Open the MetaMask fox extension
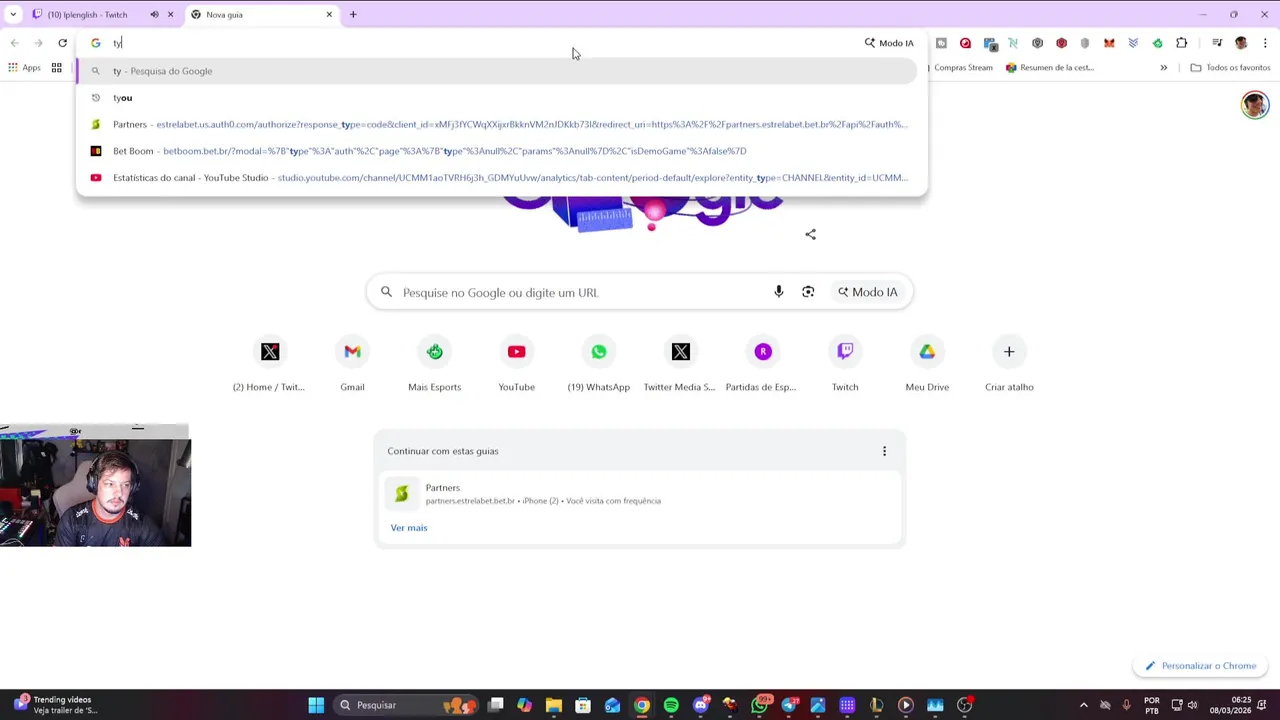The height and width of the screenshot is (720, 1280). (1109, 43)
